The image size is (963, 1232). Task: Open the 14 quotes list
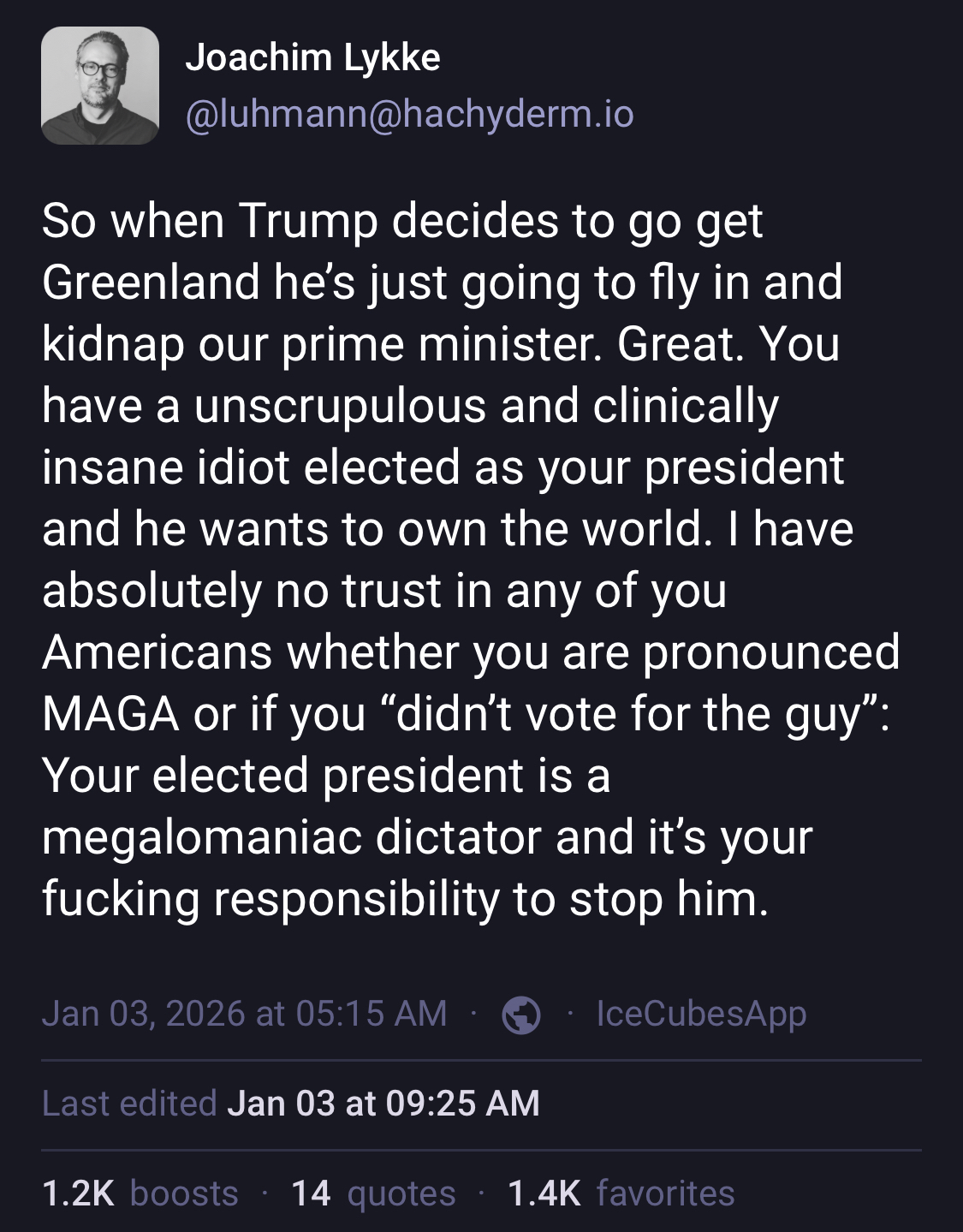pos(373,1193)
